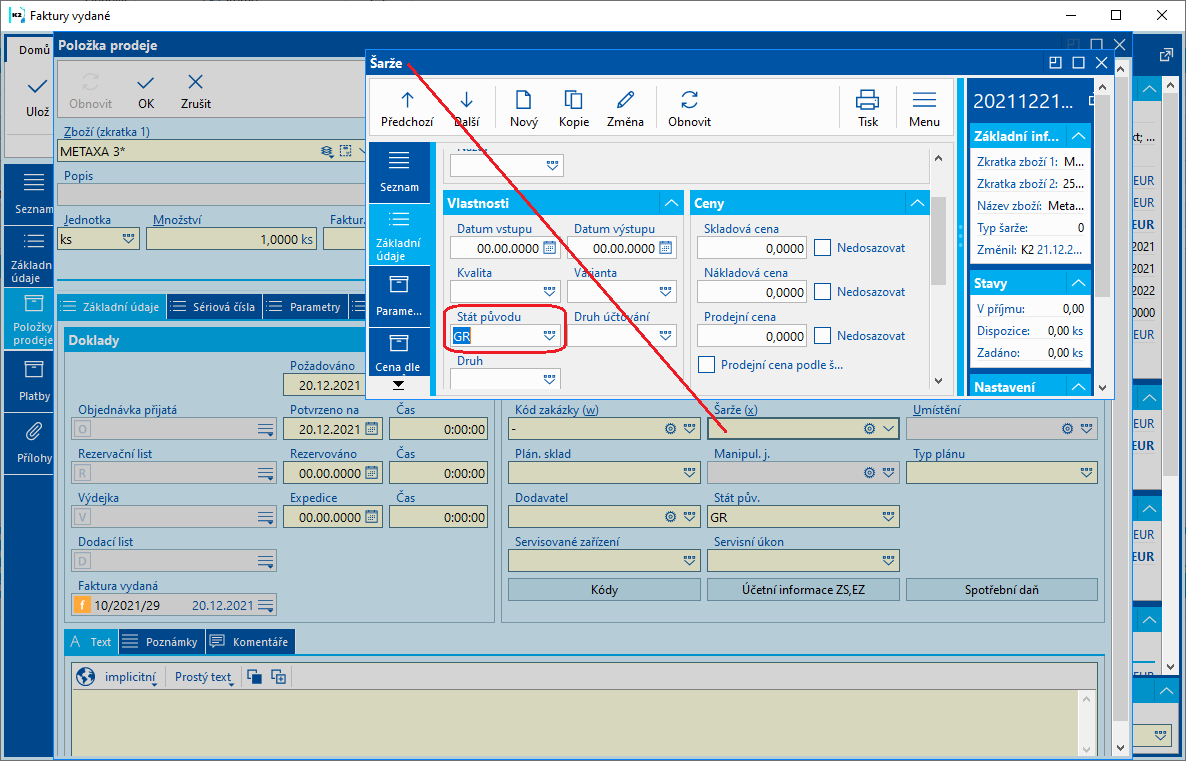Click Účetní informace ZS,EZ button
The width and height of the screenshot is (1186, 761).
coord(803,589)
